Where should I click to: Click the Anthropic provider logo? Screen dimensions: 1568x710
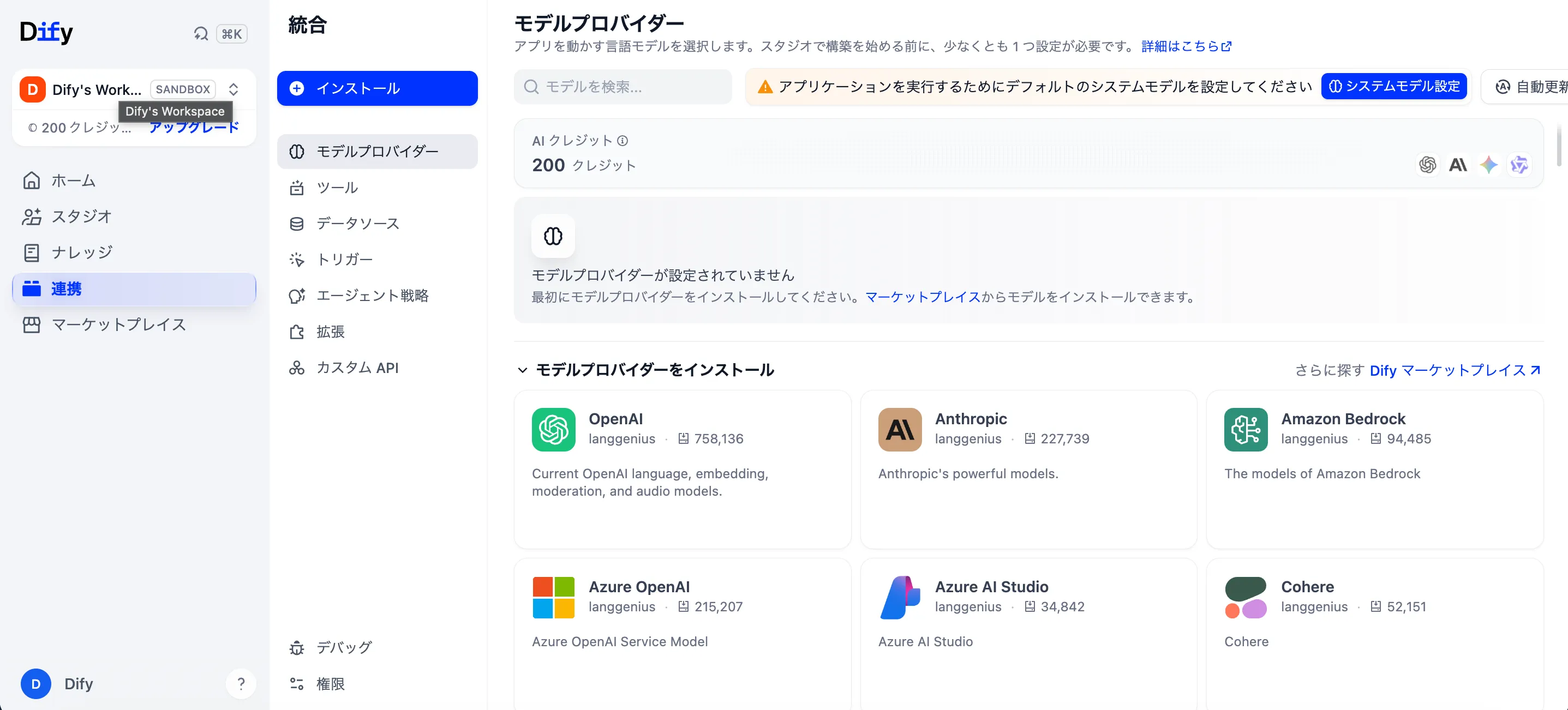pos(900,430)
